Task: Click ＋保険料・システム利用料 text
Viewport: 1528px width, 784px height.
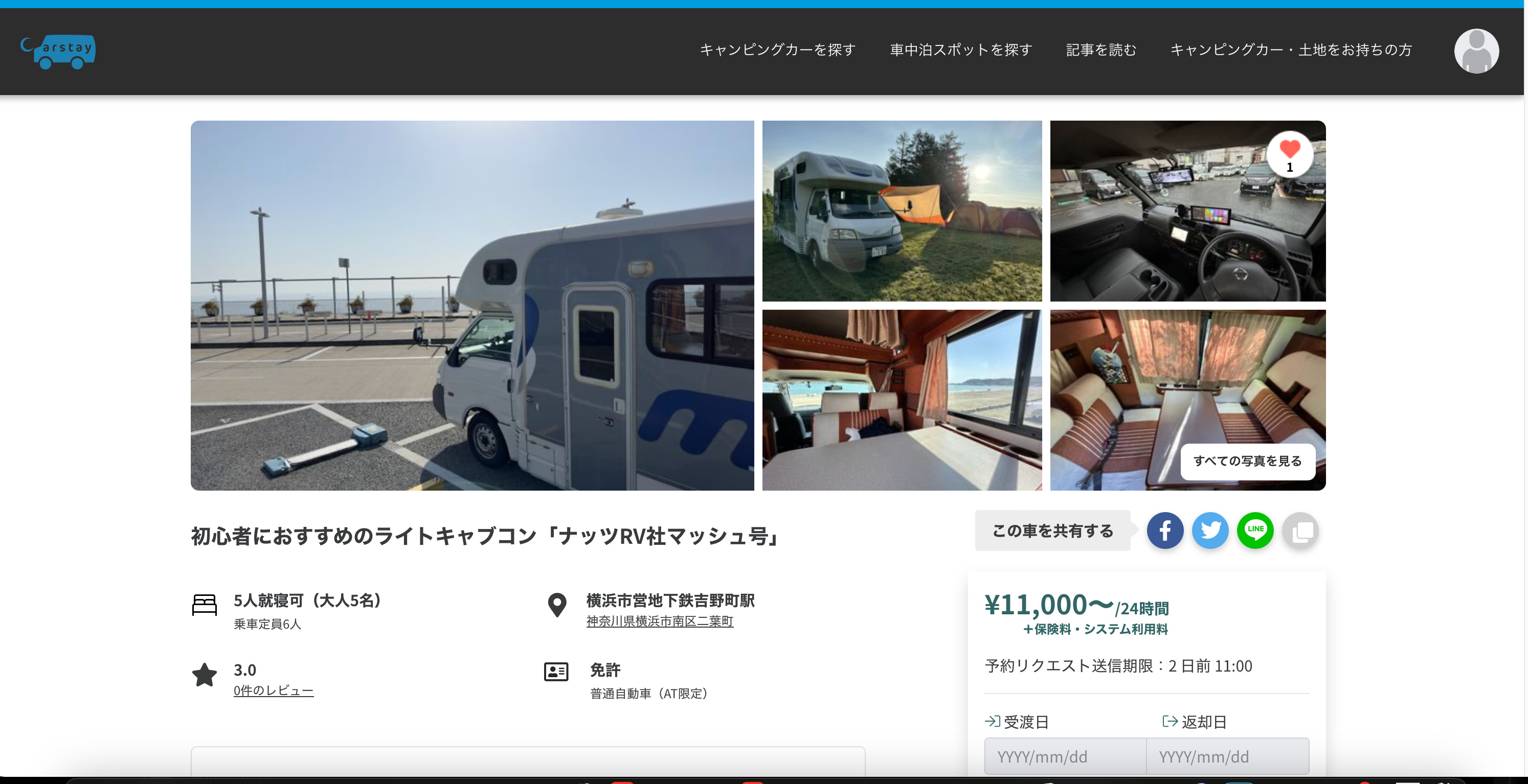Action: pos(1095,629)
